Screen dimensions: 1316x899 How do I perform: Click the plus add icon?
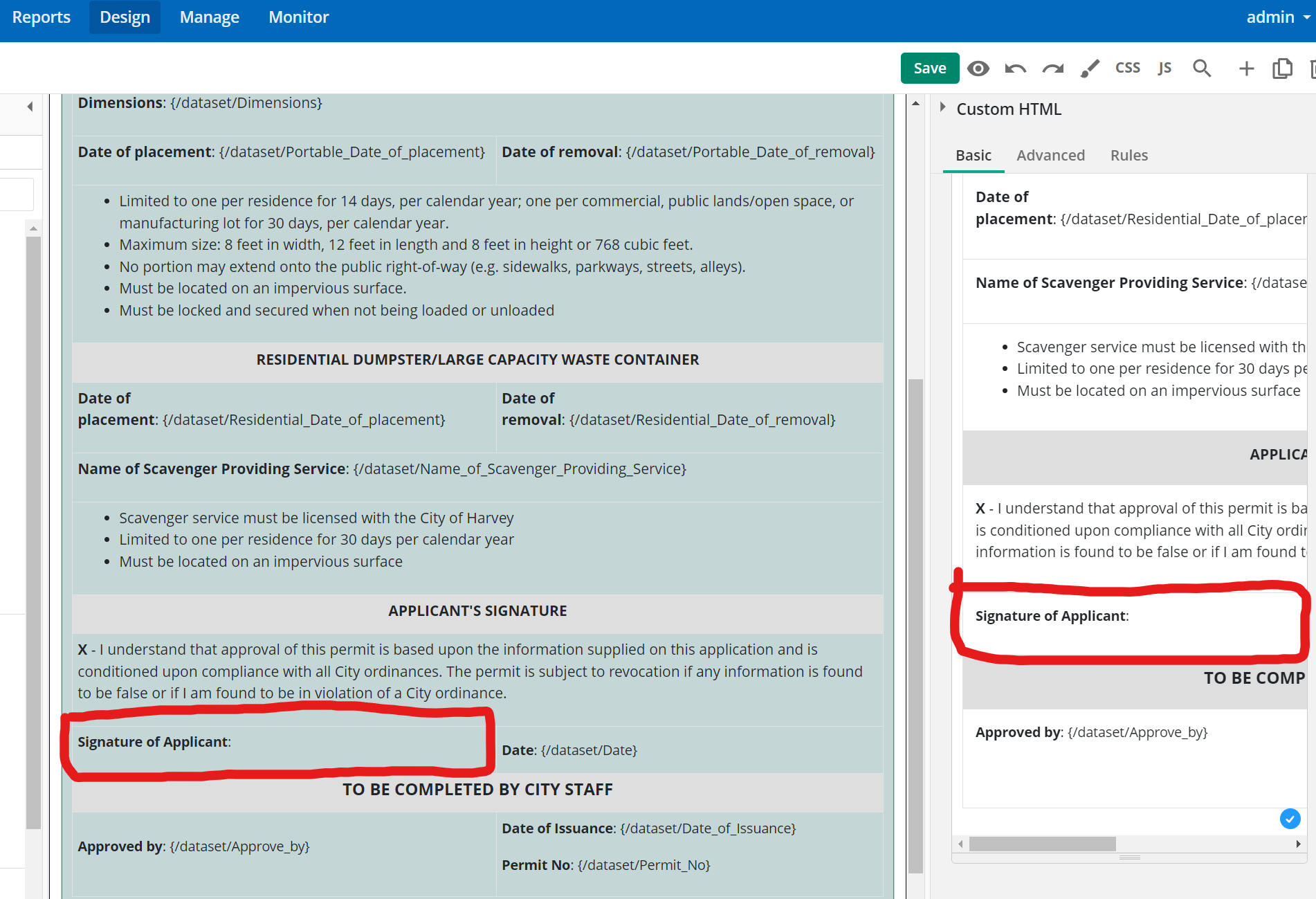(1245, 69)
